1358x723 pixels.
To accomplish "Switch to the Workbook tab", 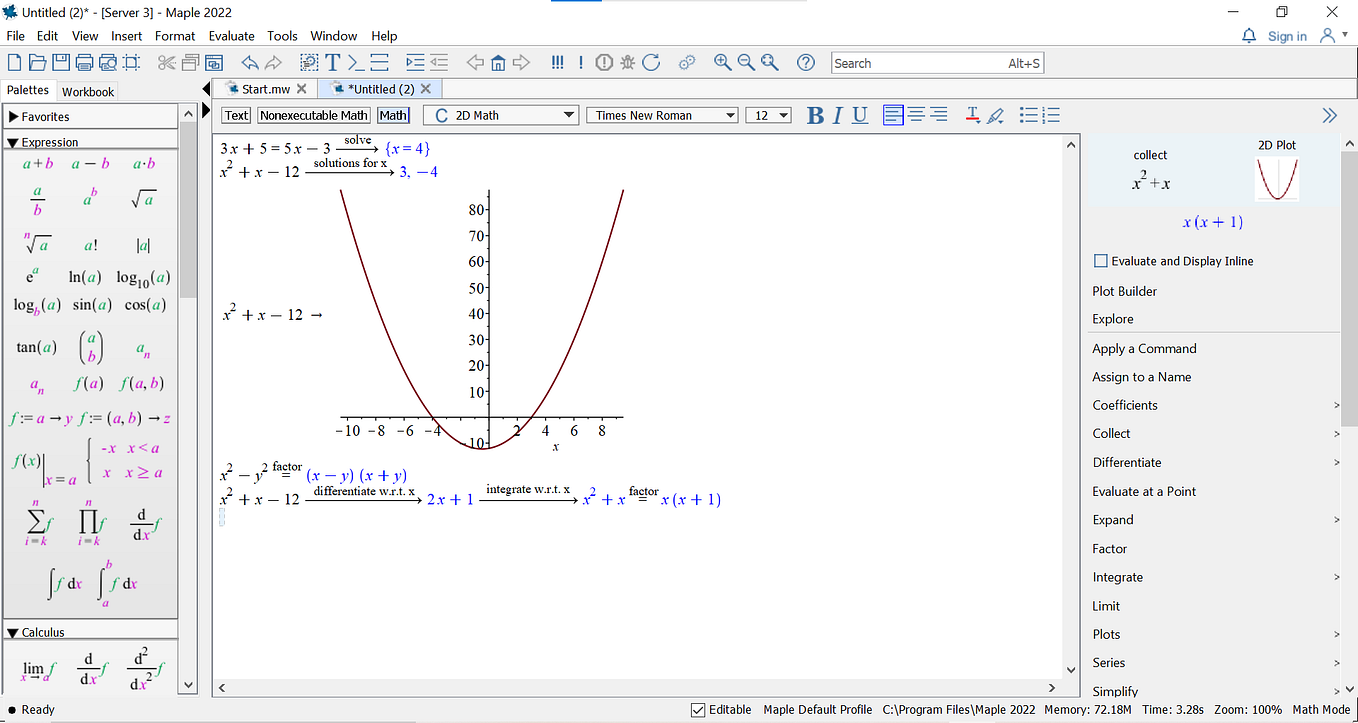I will click(x=88, y=91).
